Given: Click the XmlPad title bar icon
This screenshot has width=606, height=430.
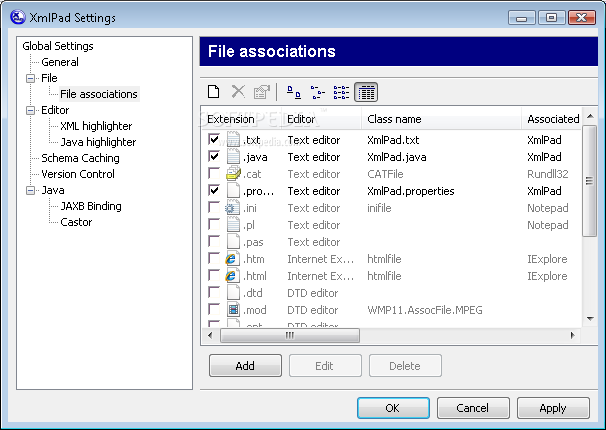Looking at the screenshot, I should 18,17.
